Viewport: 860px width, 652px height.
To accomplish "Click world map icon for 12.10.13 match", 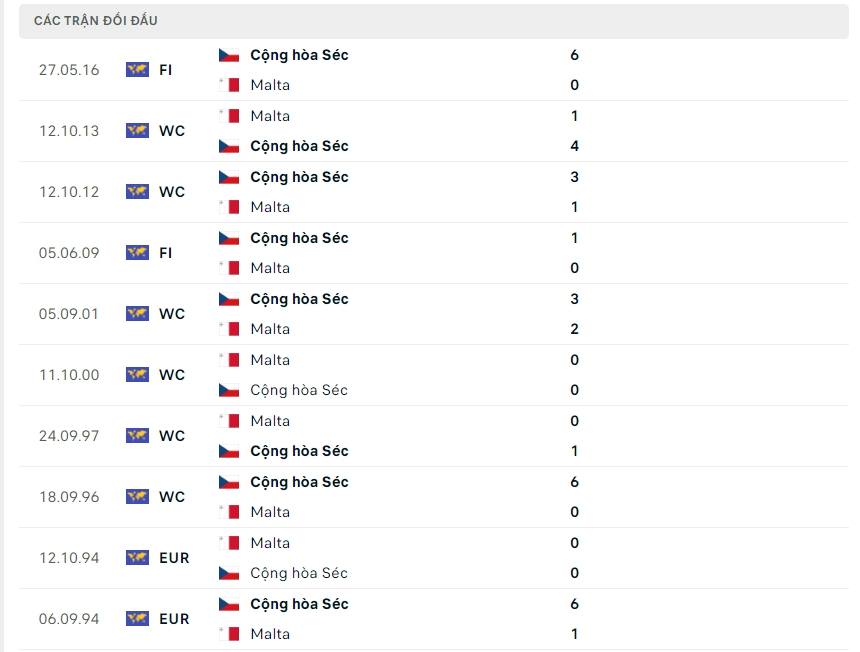I will coord(137,131).
